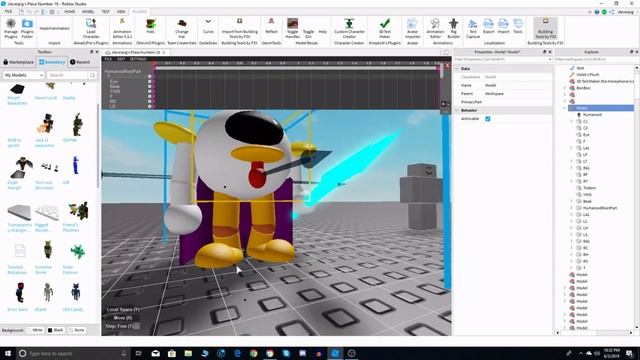The height and width of the screenshot is (360, 640).
Task: Click Toggle Handles in Model Resize
Action: click(x=292, y=28)
